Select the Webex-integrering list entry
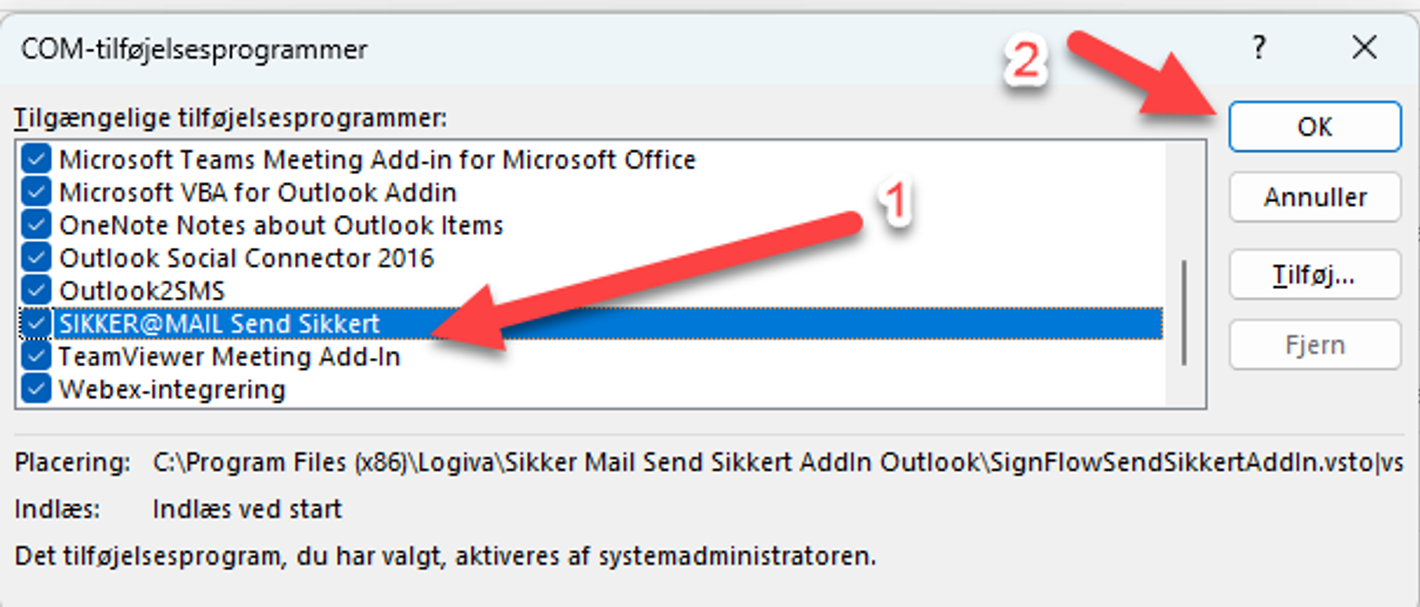Image resolution: width=1420 pixels, height=607 pixels. [x=590, y=389]
